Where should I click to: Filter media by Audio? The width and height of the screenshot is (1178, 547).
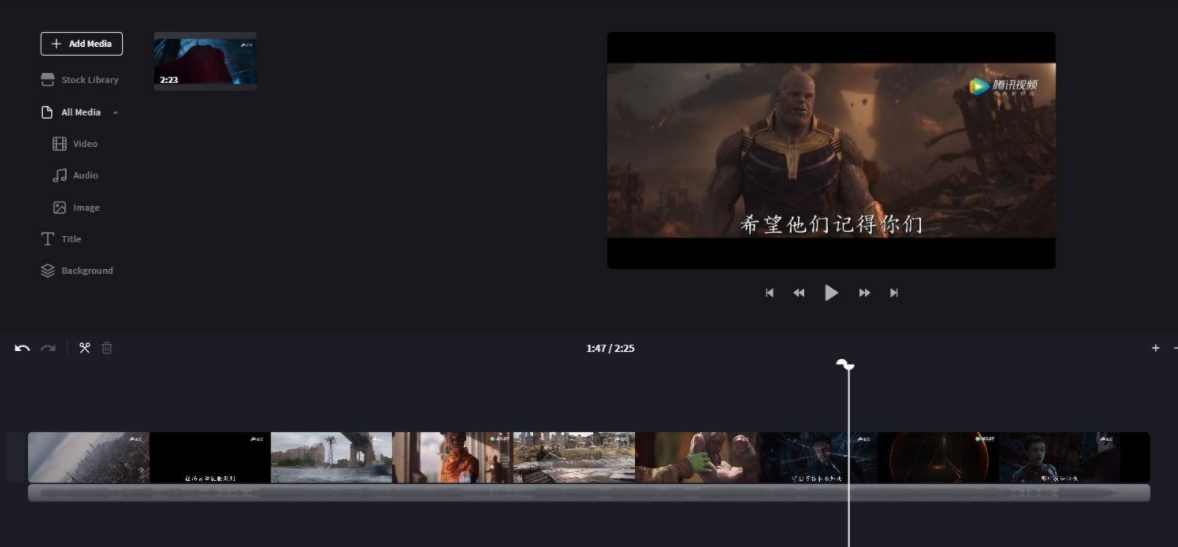click(x=75, y=175)
